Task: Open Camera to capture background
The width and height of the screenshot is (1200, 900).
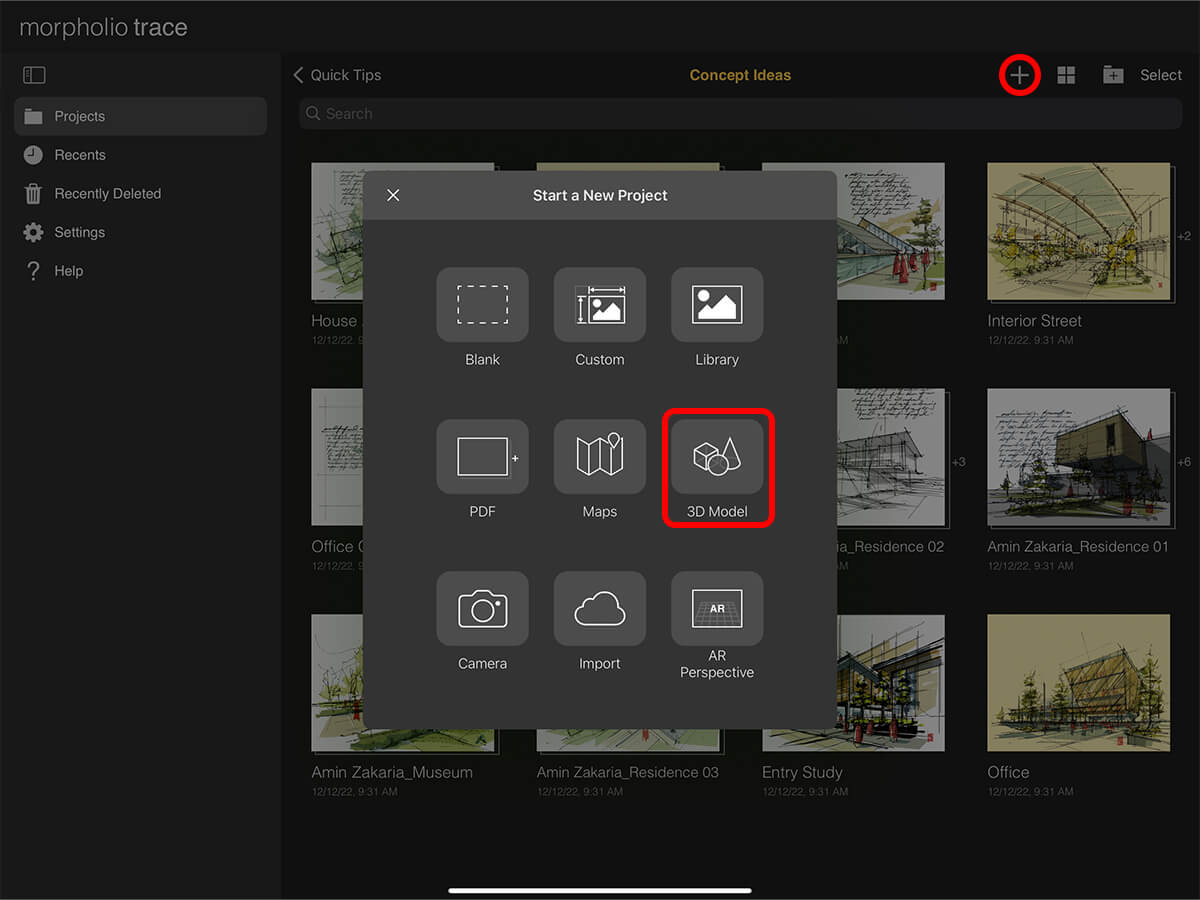Action: pos(482,608)
